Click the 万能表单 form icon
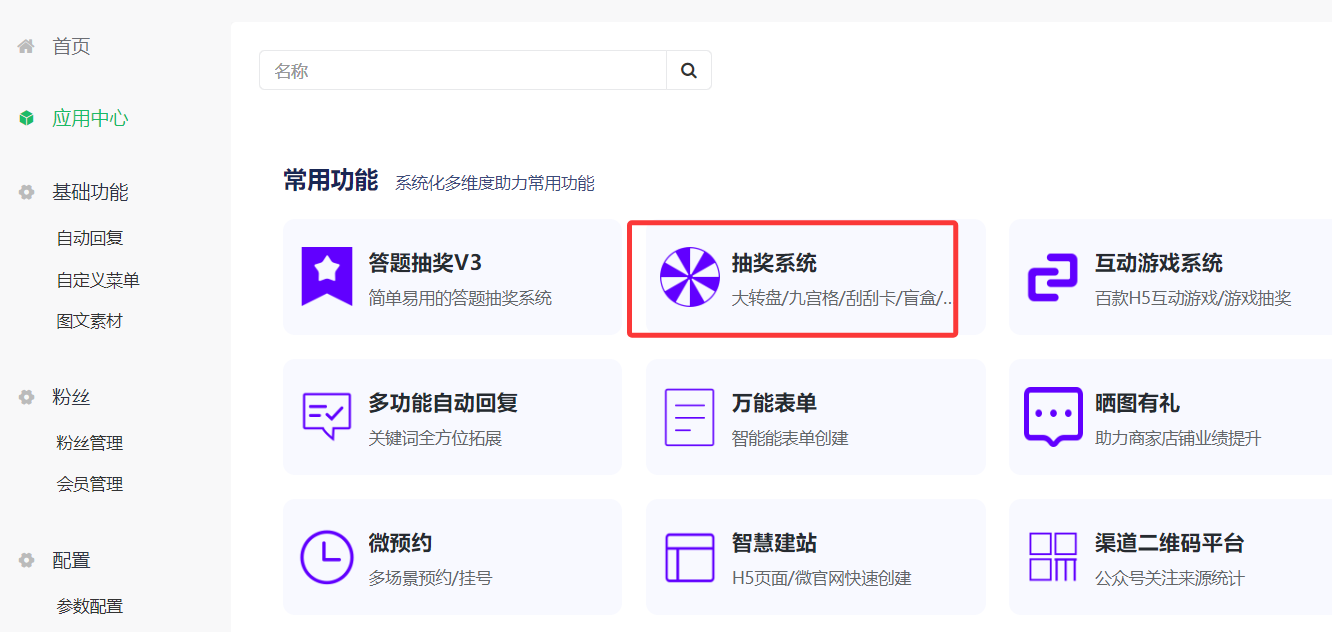Image resolution: width=1332 pixels, height=632 pixels. (x=688, y=416)
